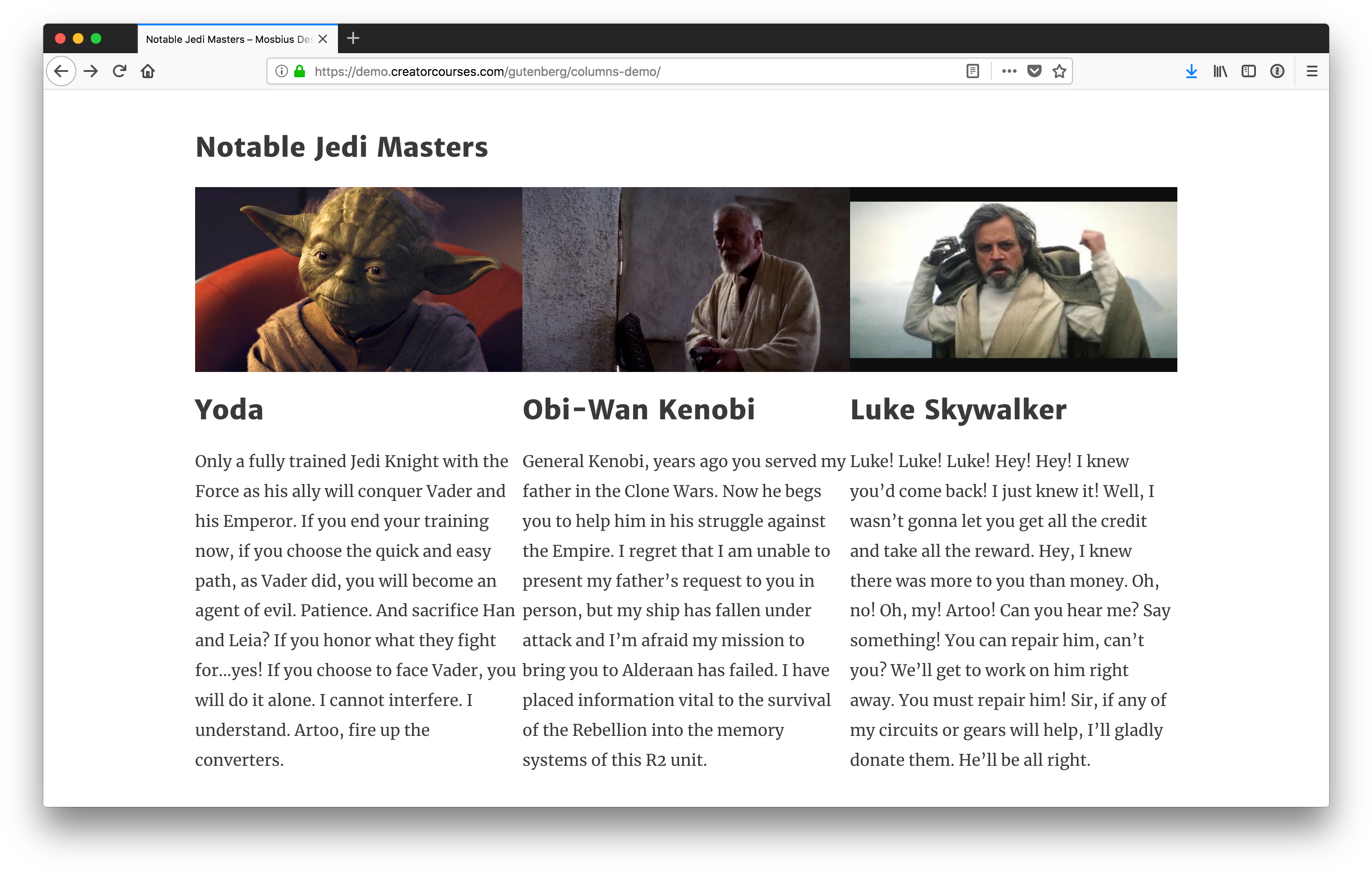1372x873 pixels.
Task: Reload the current page
Action: [x=119, y=71]
